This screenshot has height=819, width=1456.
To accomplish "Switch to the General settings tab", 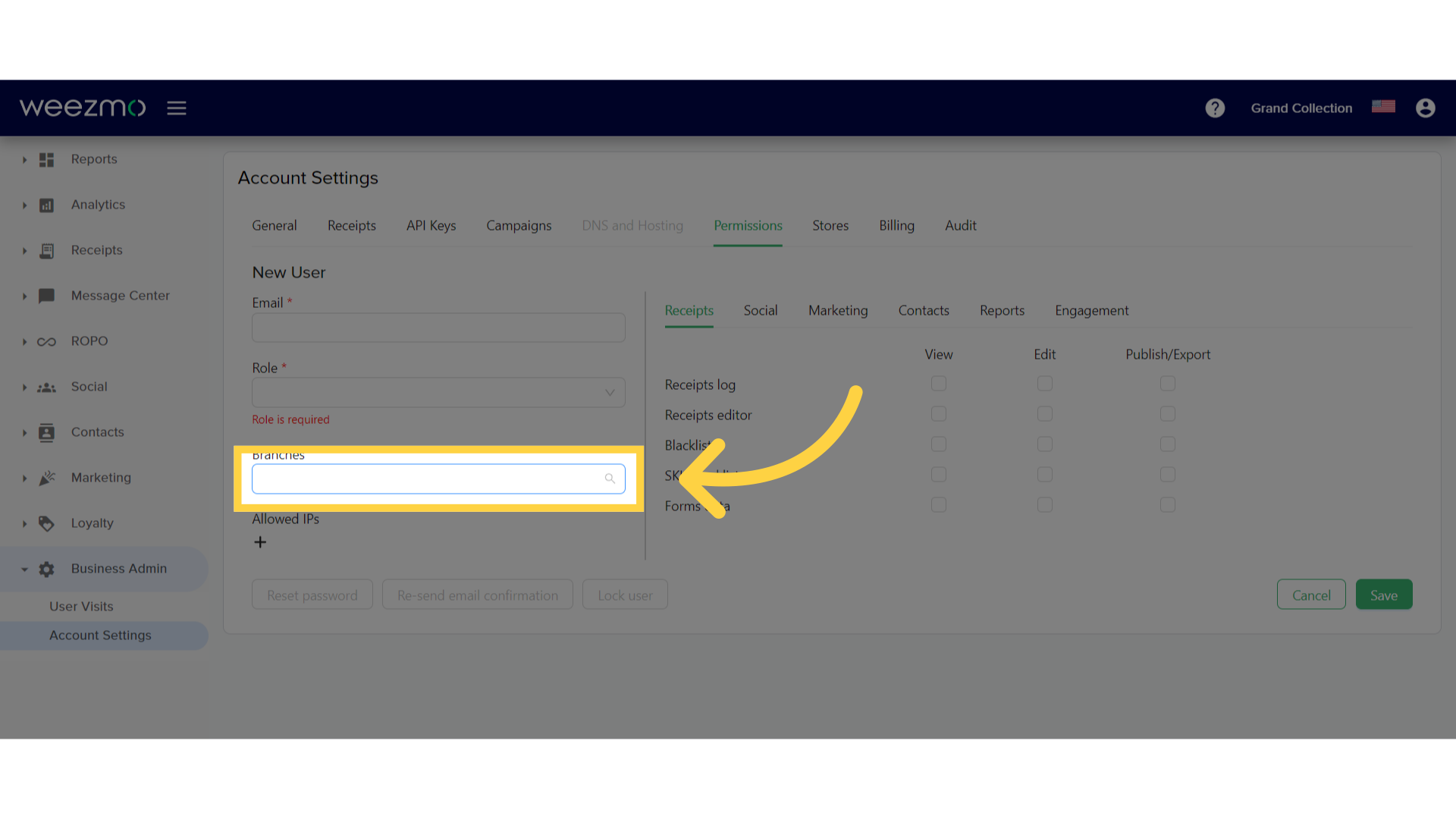I will 275,225.
